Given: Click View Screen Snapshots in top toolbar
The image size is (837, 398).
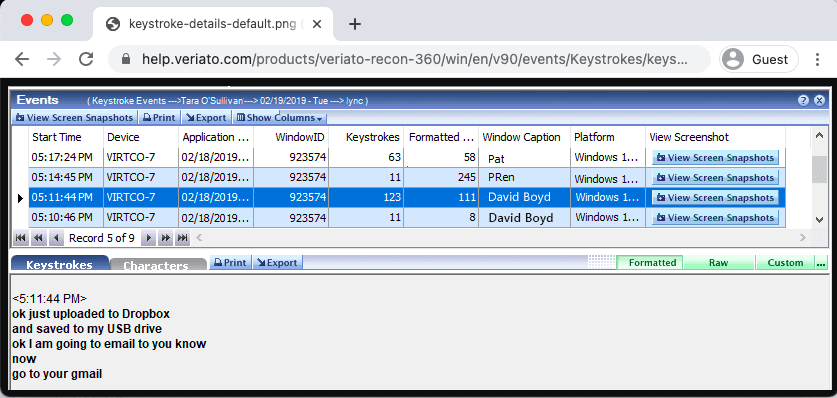Looking at the screenshot, I should click(74, 118).
